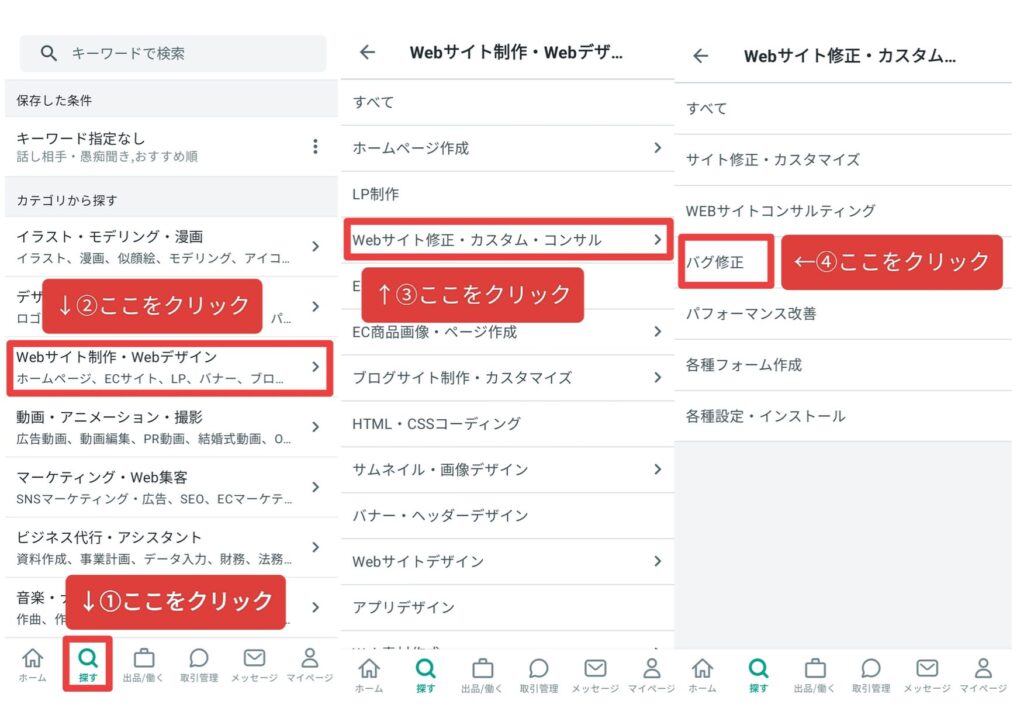
Task: Expand イラスト・モデリング・漫画 category chevron
Action: point(315,246)
